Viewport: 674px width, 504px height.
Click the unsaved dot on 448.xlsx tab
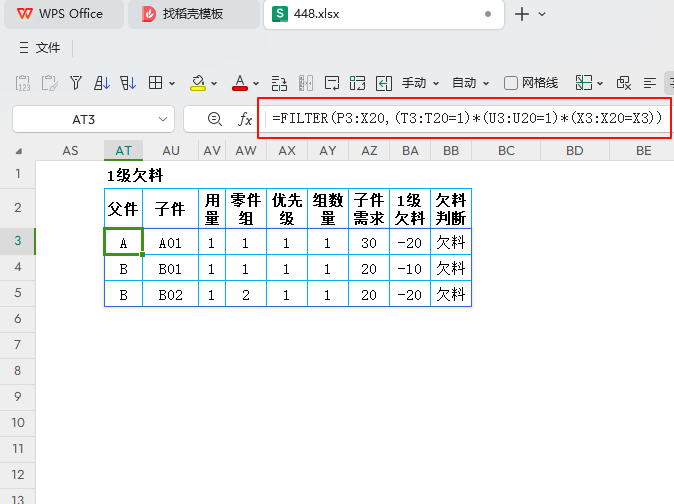coord(488,14)
